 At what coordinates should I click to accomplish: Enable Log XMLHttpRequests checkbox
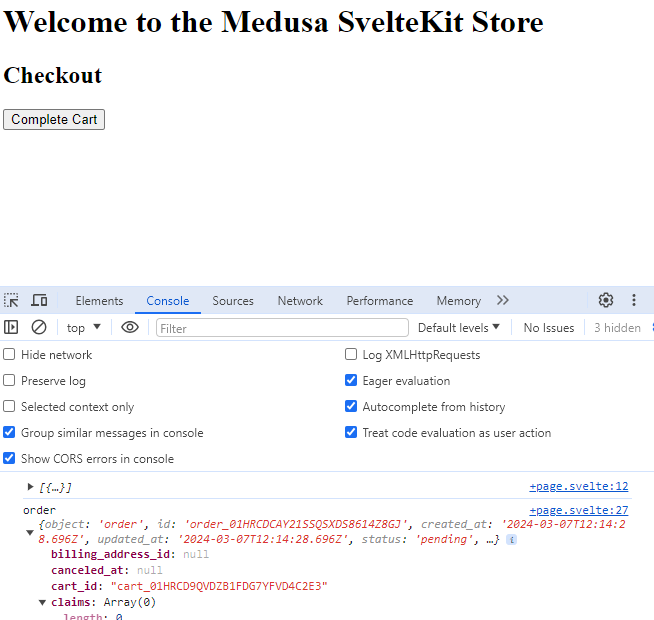(351, 355)
